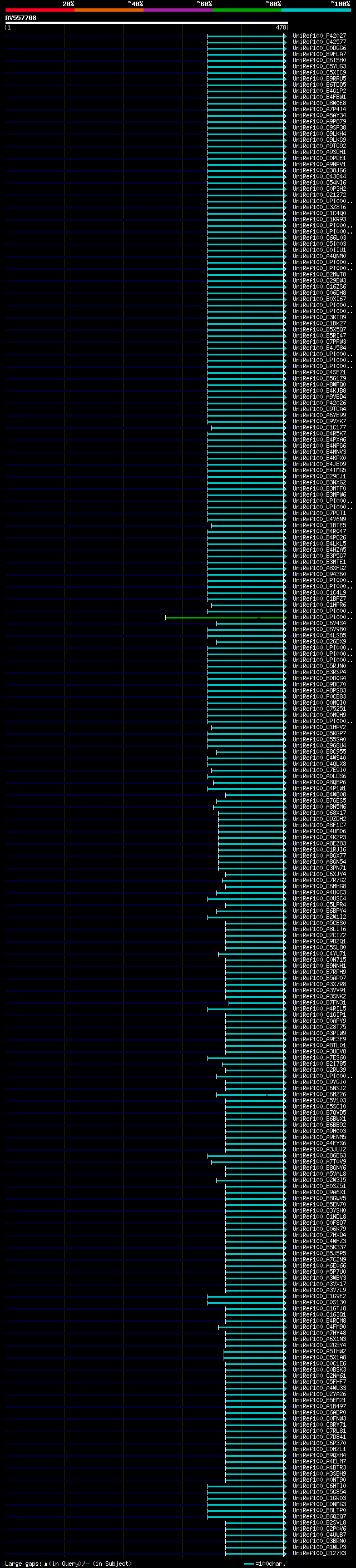
Task: Click hit label UniRef100_A9TG92
Action: click(x=319, y=146)
